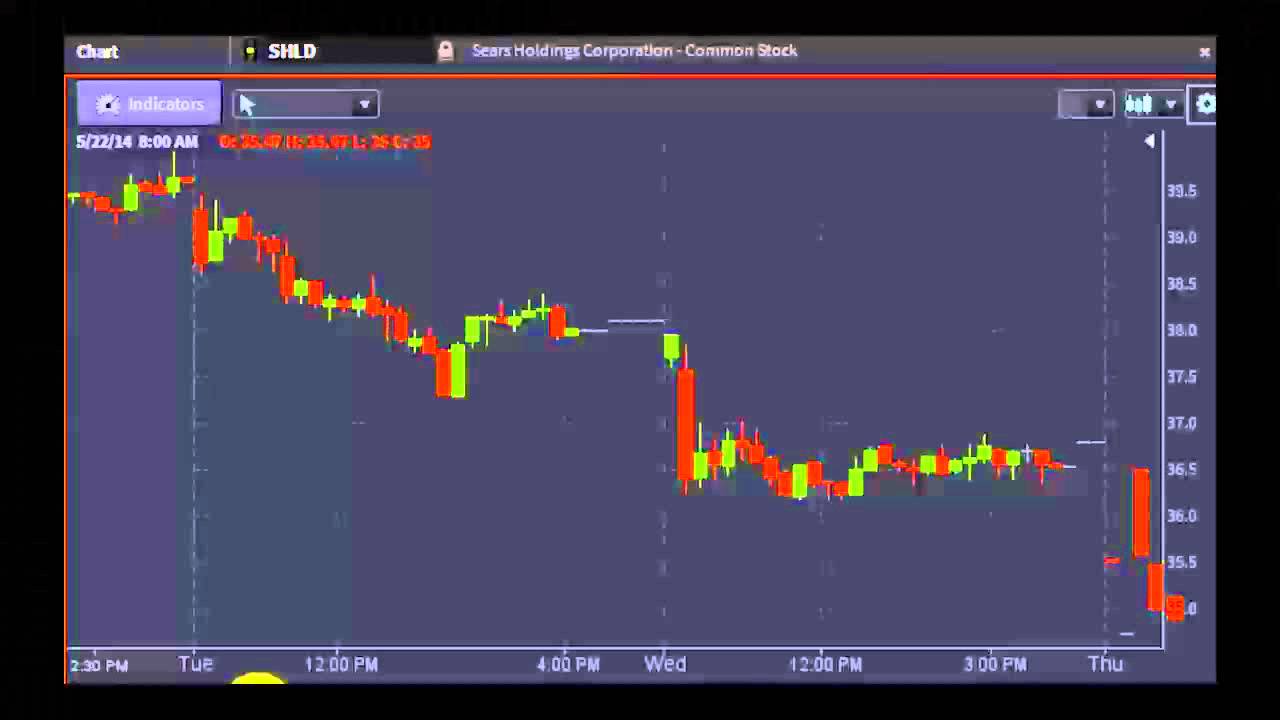Click the 39.5 price axis label
The width and height of the screenshot is (1280, 720).
coord(1181,191)
